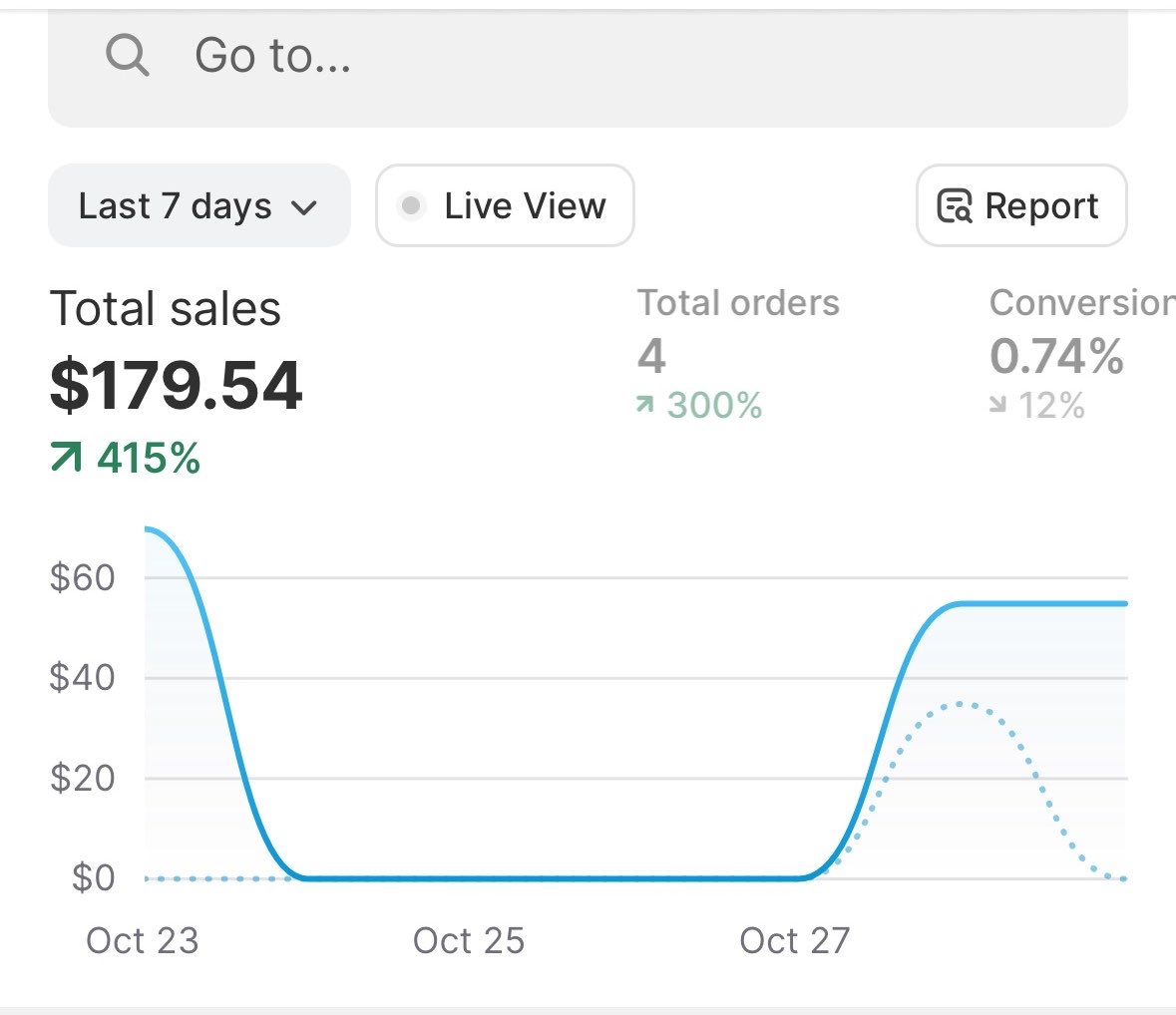Click the down arrow next to 12%
Viewport: 1176px width, 1015px height.
pyautogui.click(x=997, y=406)
